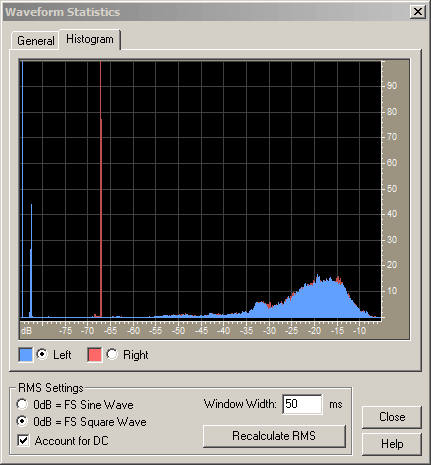The width and height of the screenshot is (431, 465).
Task: Click the Close button
Action: click(392, 417)
